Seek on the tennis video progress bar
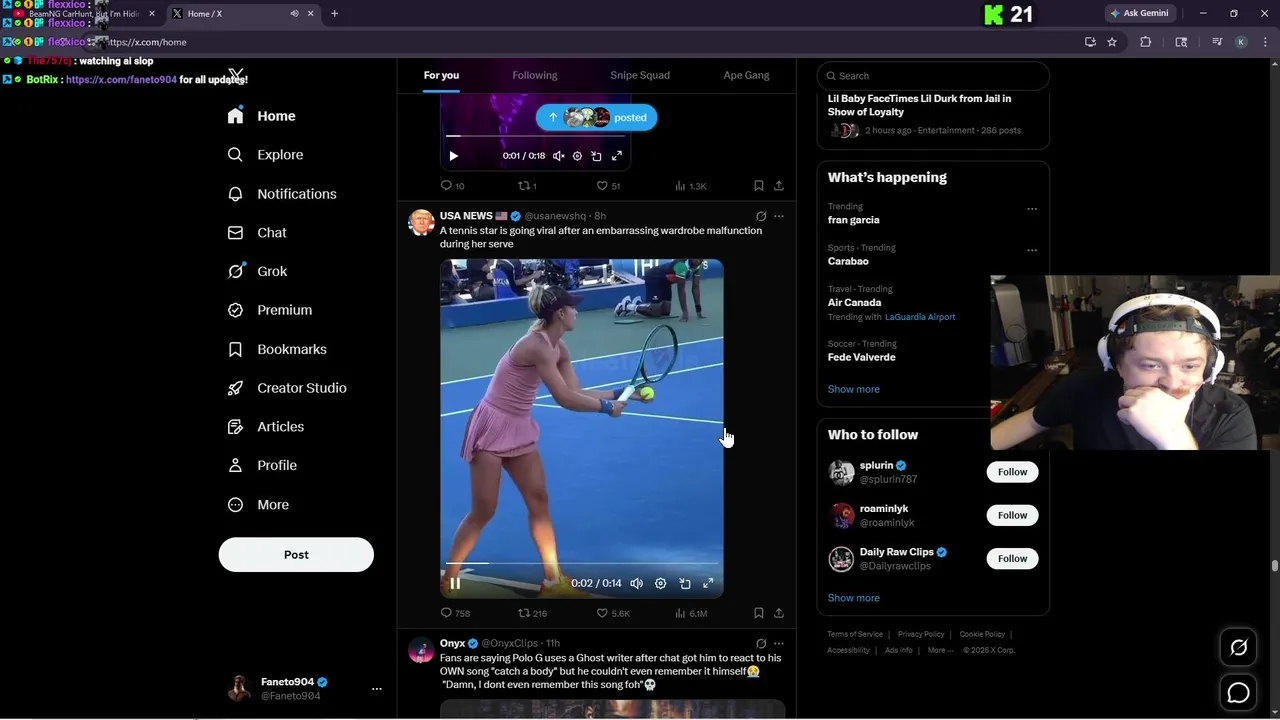 [x=582, y=563]
